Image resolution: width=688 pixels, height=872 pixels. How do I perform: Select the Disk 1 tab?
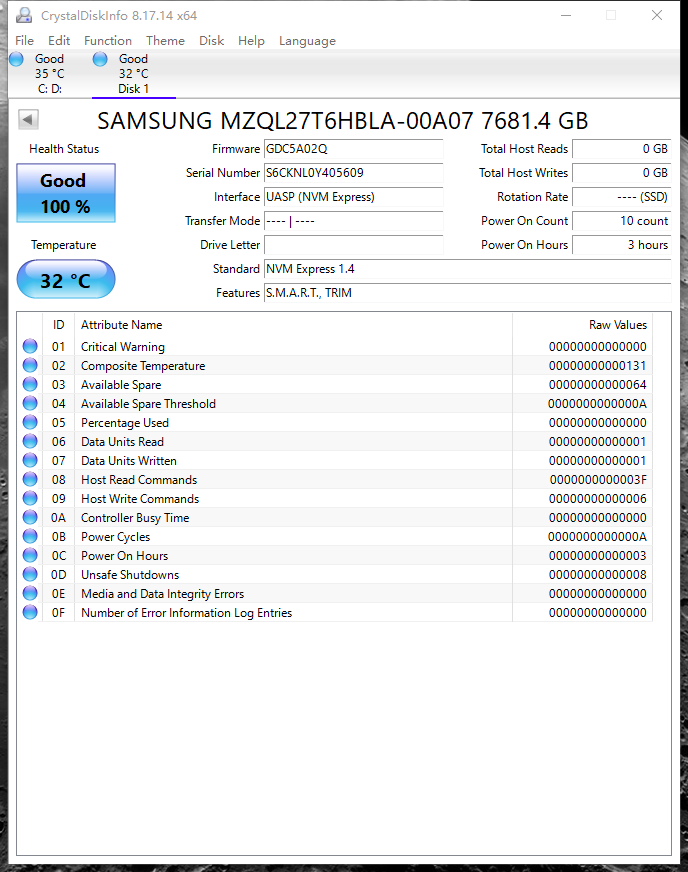click(x=133, y=74)
